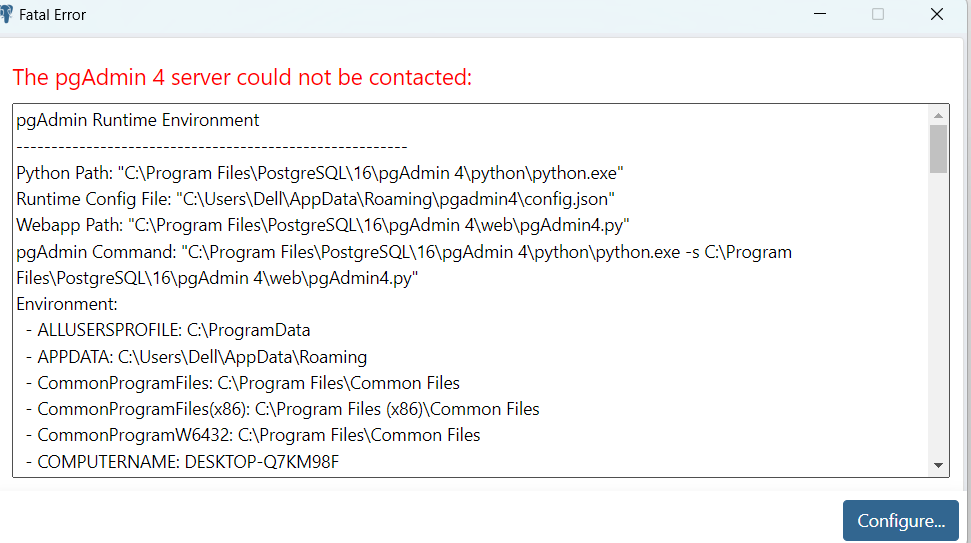Click the pgAdmin Command line text
971x543 pixels.
(x=404, y=252)
